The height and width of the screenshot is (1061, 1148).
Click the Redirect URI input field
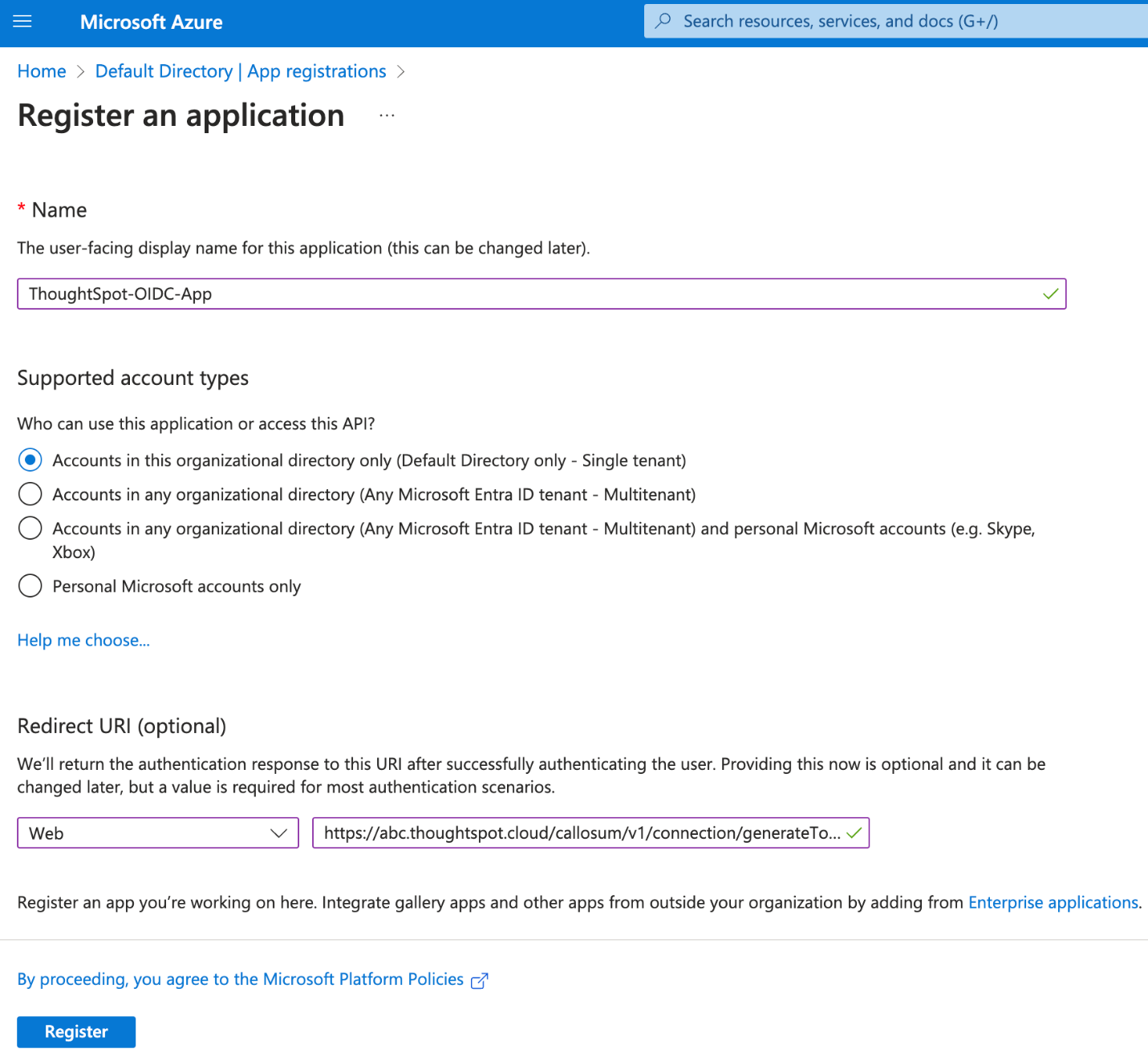pos(590,833)
